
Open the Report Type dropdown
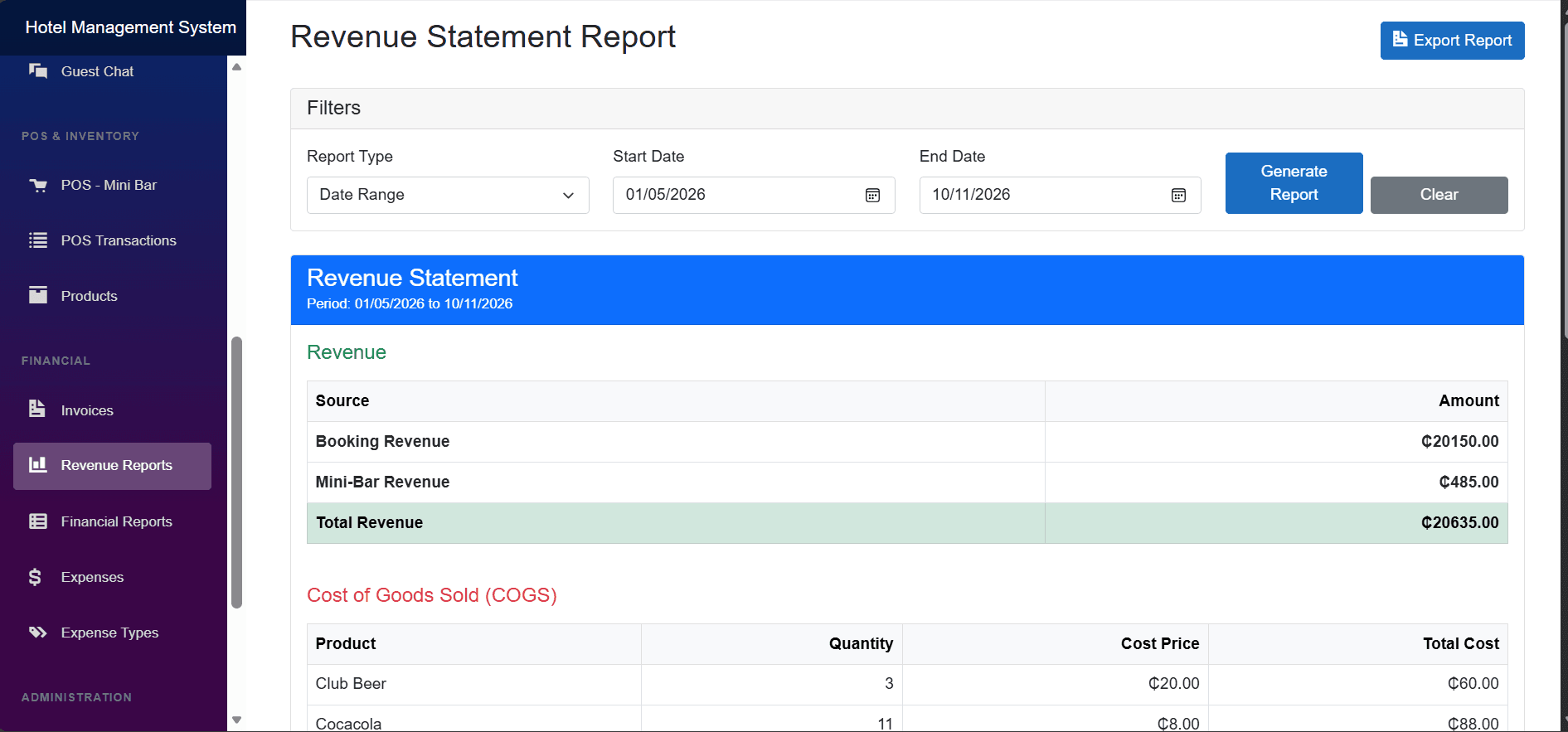(x=448, y=195)
